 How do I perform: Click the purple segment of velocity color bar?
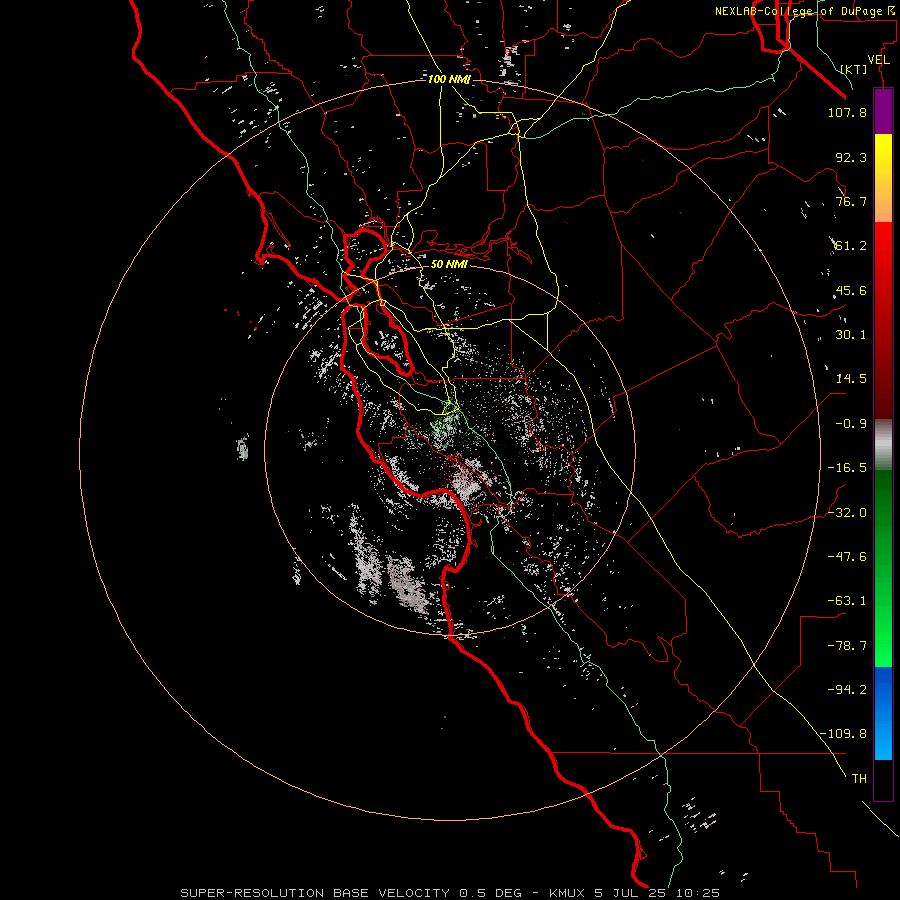[x=883, y=112]
